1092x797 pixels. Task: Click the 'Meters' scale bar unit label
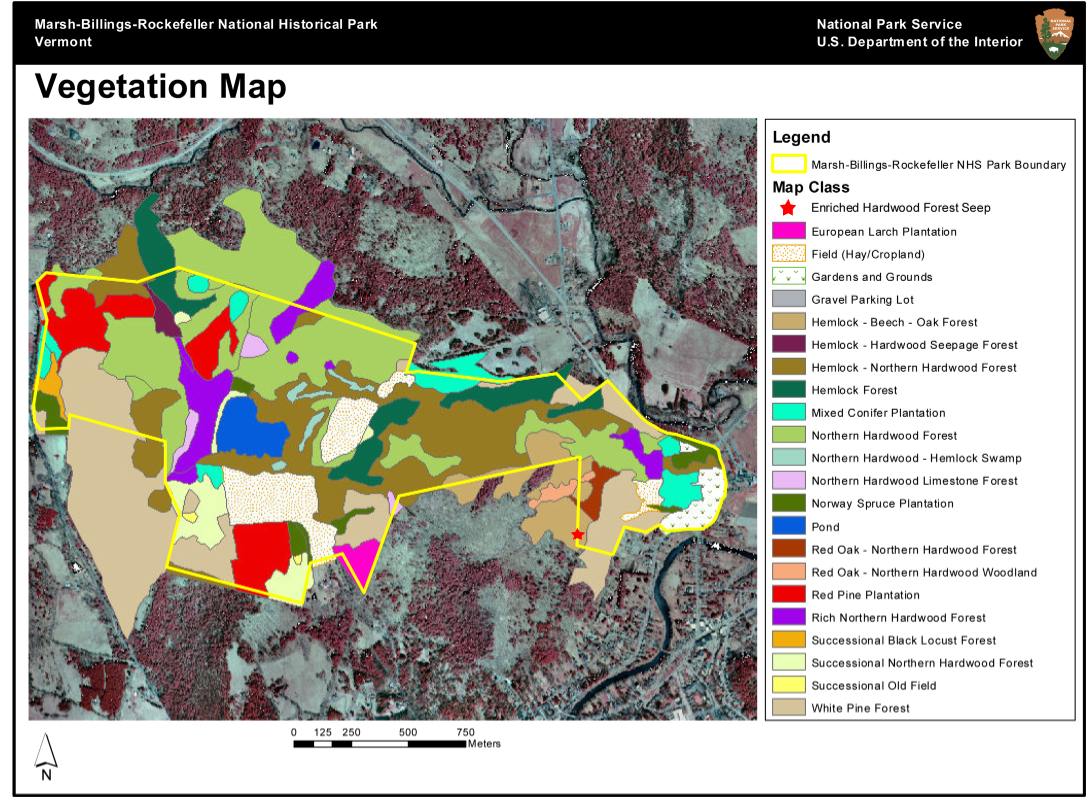pos(484,744)
